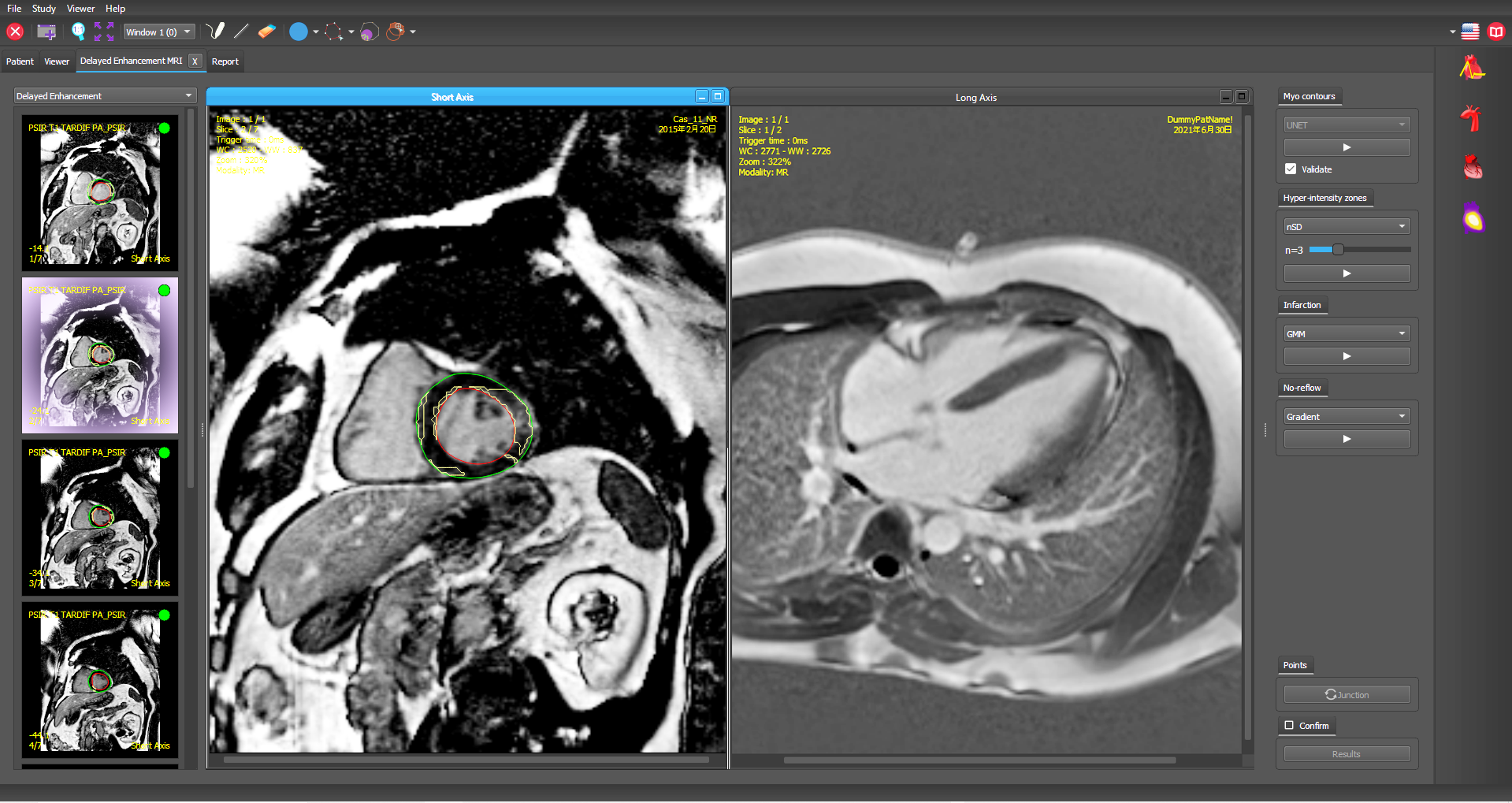Select thumbnail slice 3/7 short axis
The width and height of the screenshot is (1512, 803).
pyautogui.click(x=100, y=518)
